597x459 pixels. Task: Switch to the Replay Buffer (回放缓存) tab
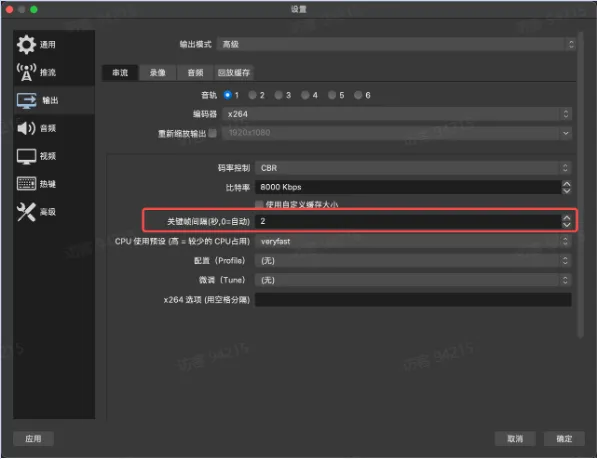pos(234,73)
